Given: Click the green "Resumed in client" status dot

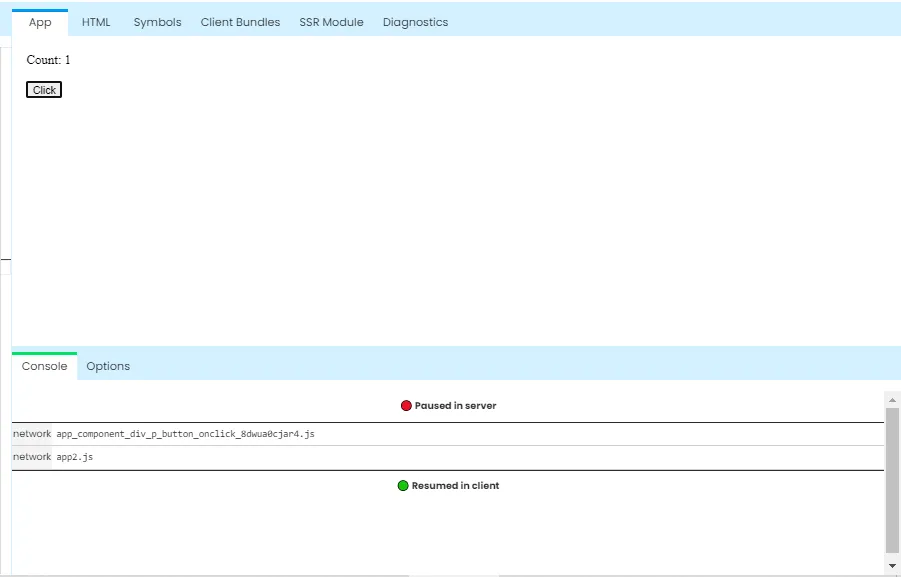Looking at the screenshot, I should [x=403, y=486].
